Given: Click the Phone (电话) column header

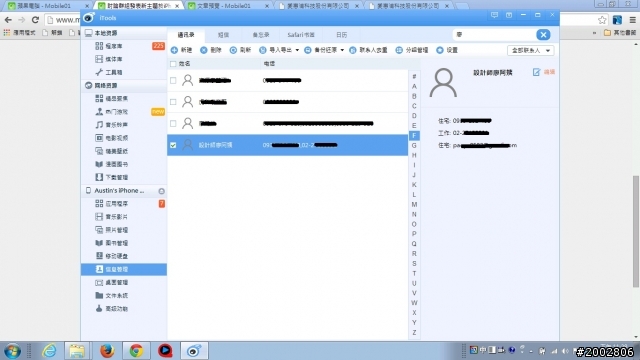Looking at the screenshot, I should click(269, 64).
